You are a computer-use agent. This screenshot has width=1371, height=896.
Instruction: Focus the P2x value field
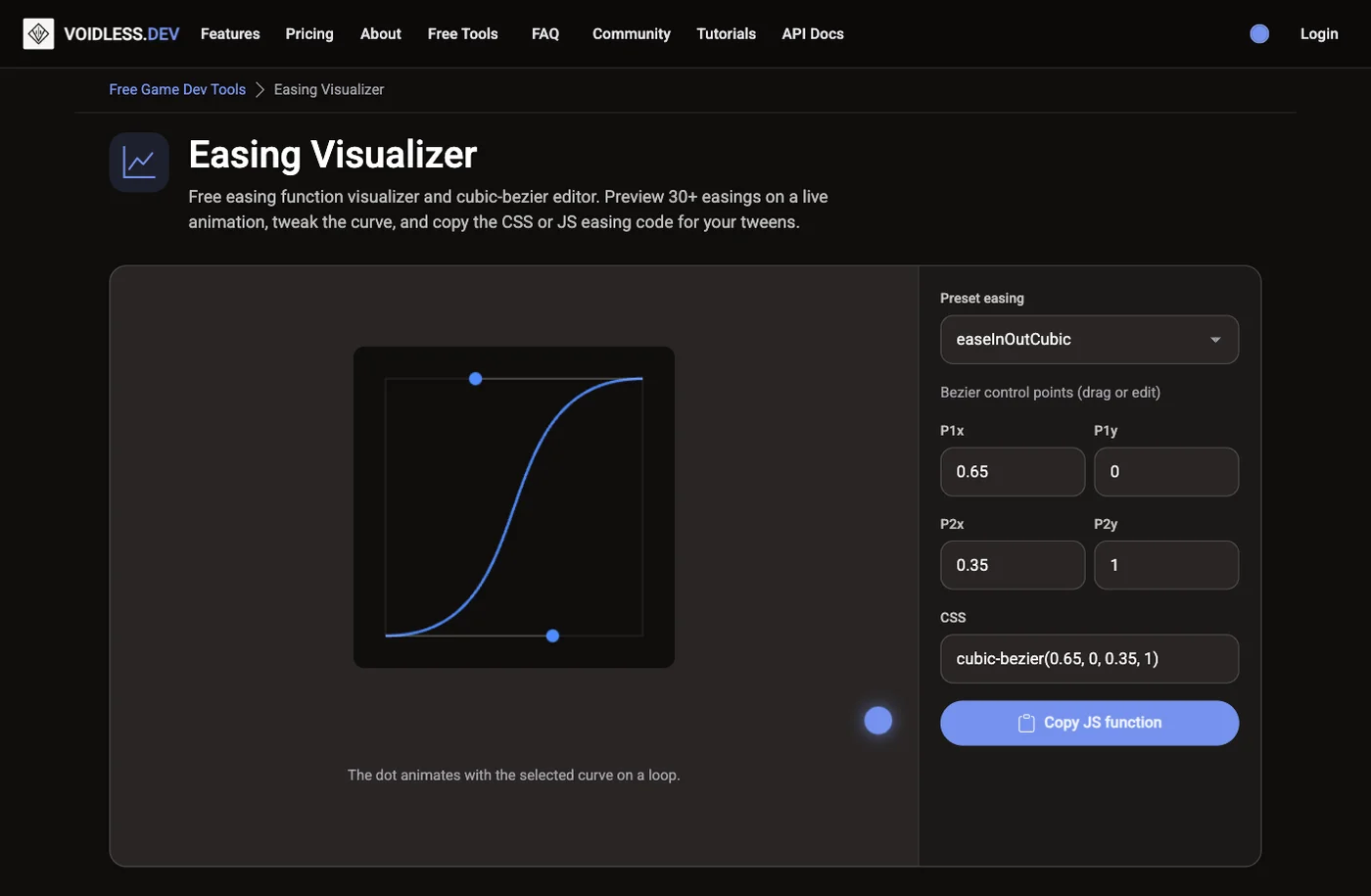tap(1013, 565)
